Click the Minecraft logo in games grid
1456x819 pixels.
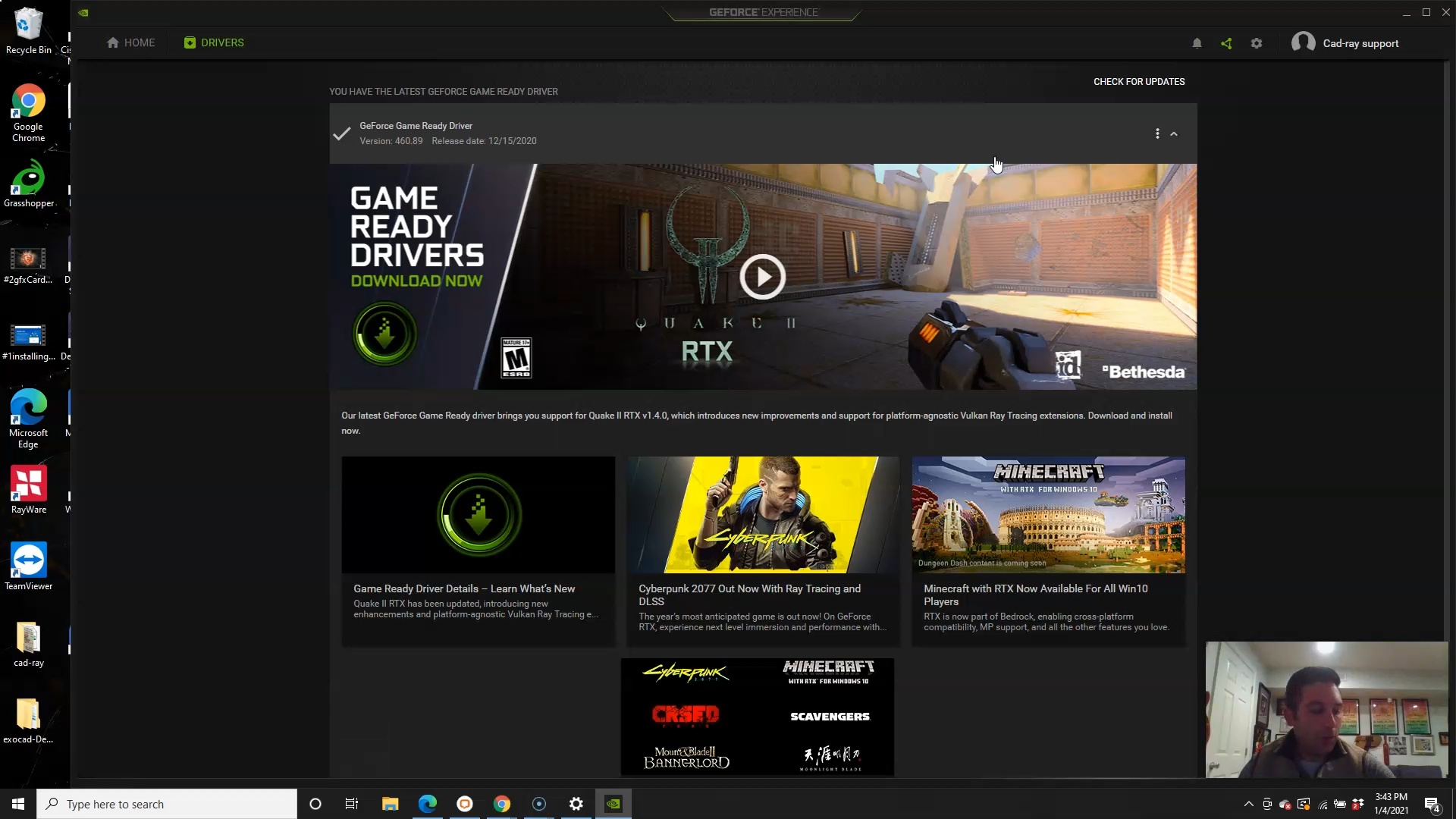point(829,671)
